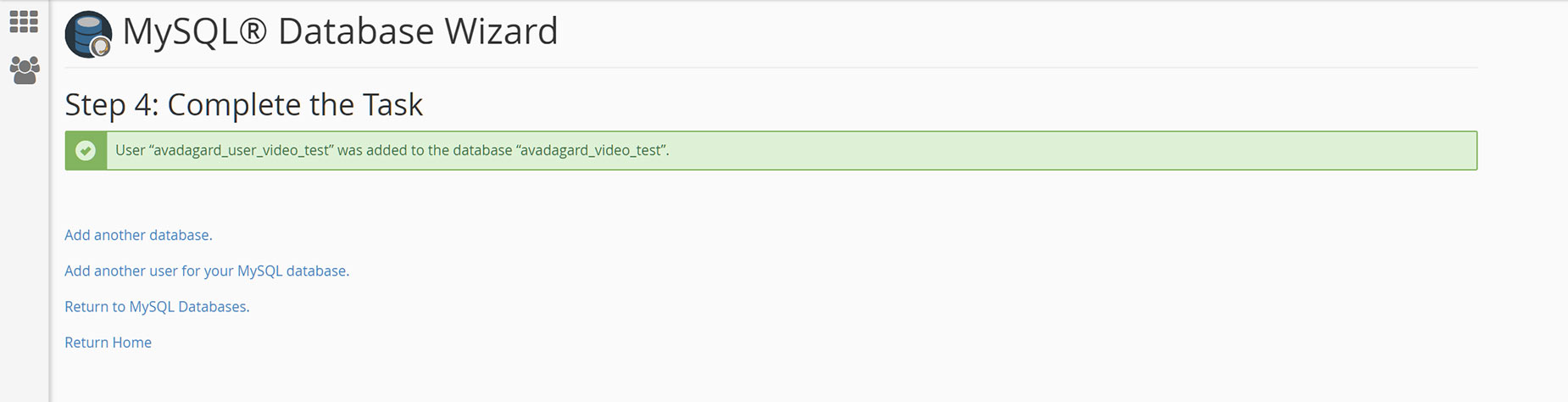Click the words "was added to the database"
This screenshot has width=1568, height=402.
[425, 150]
